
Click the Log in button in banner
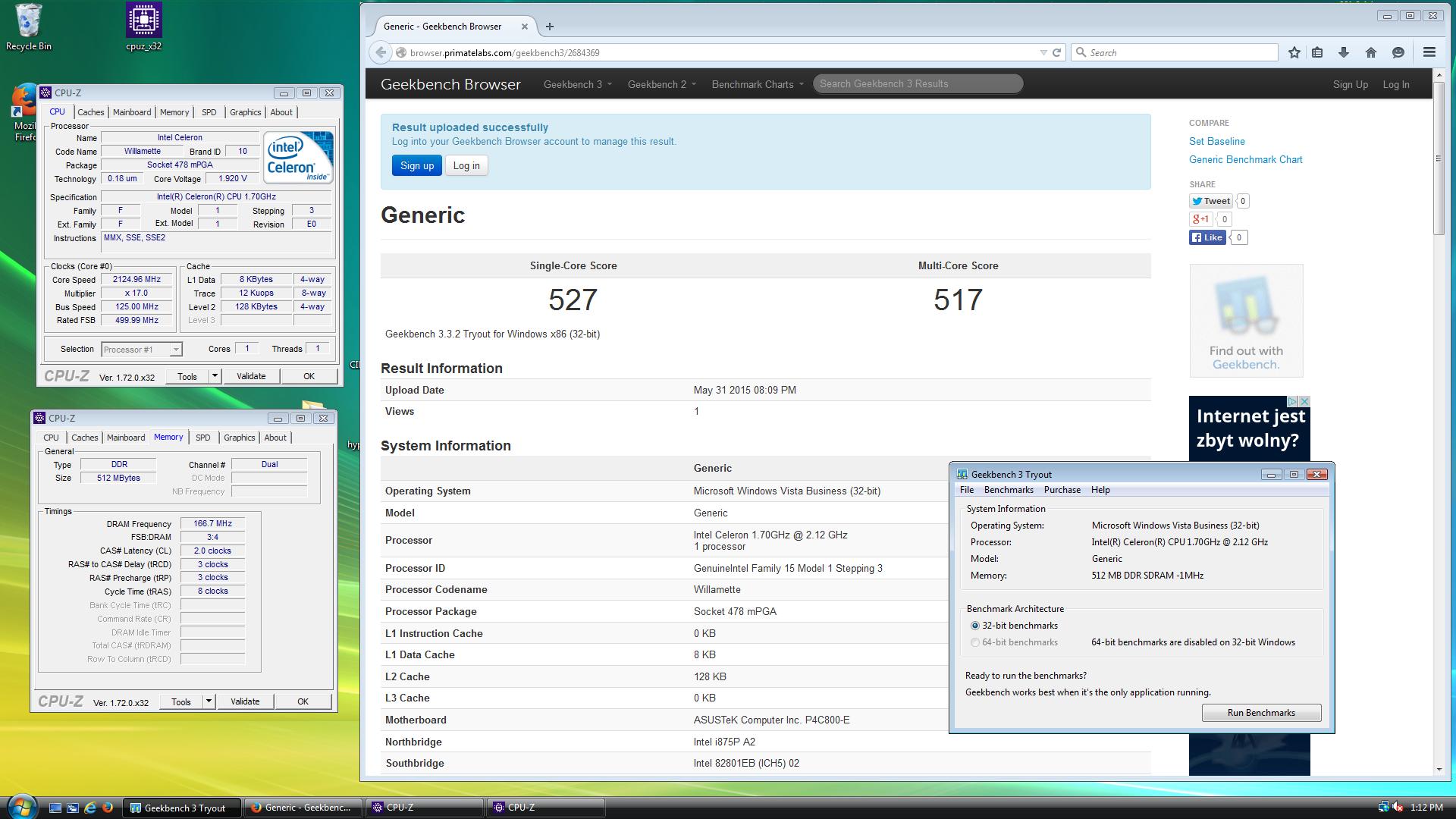466,165
